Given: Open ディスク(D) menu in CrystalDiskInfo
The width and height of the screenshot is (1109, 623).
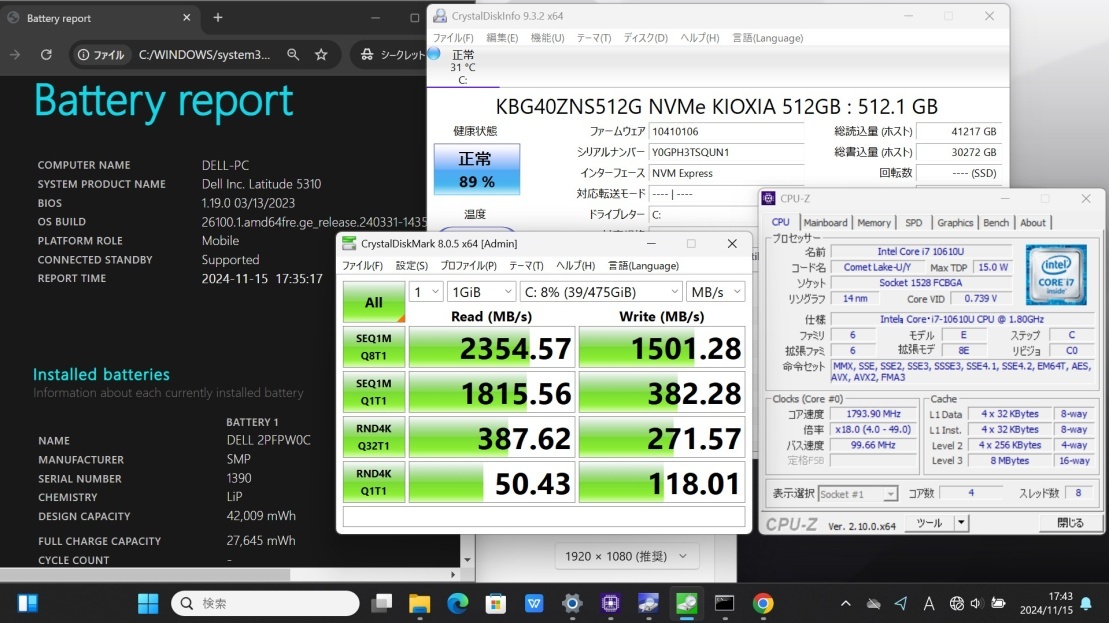Looking at the screenshot, I should click(645, 38).
